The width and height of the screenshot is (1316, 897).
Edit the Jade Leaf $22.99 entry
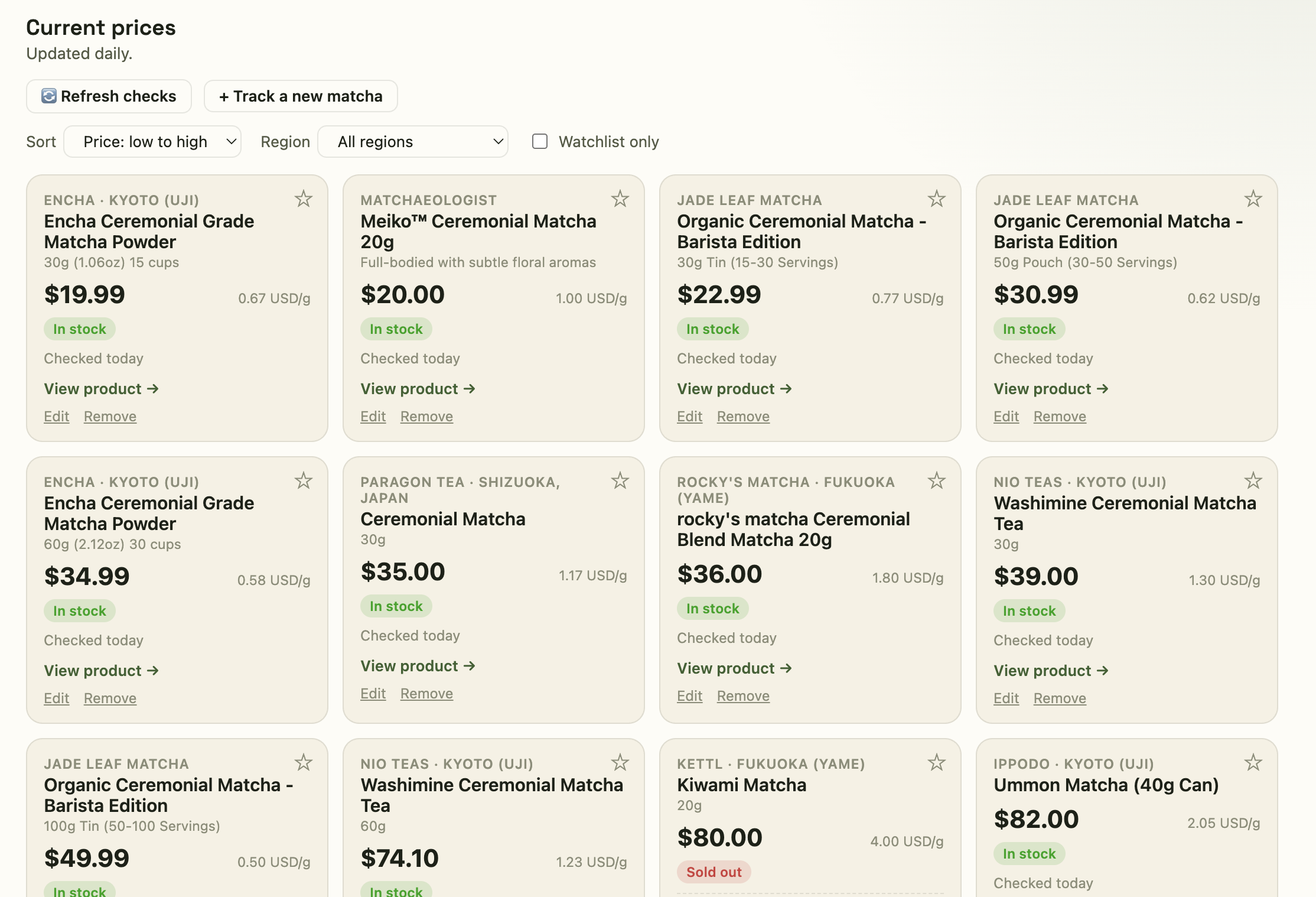[690, 417]
